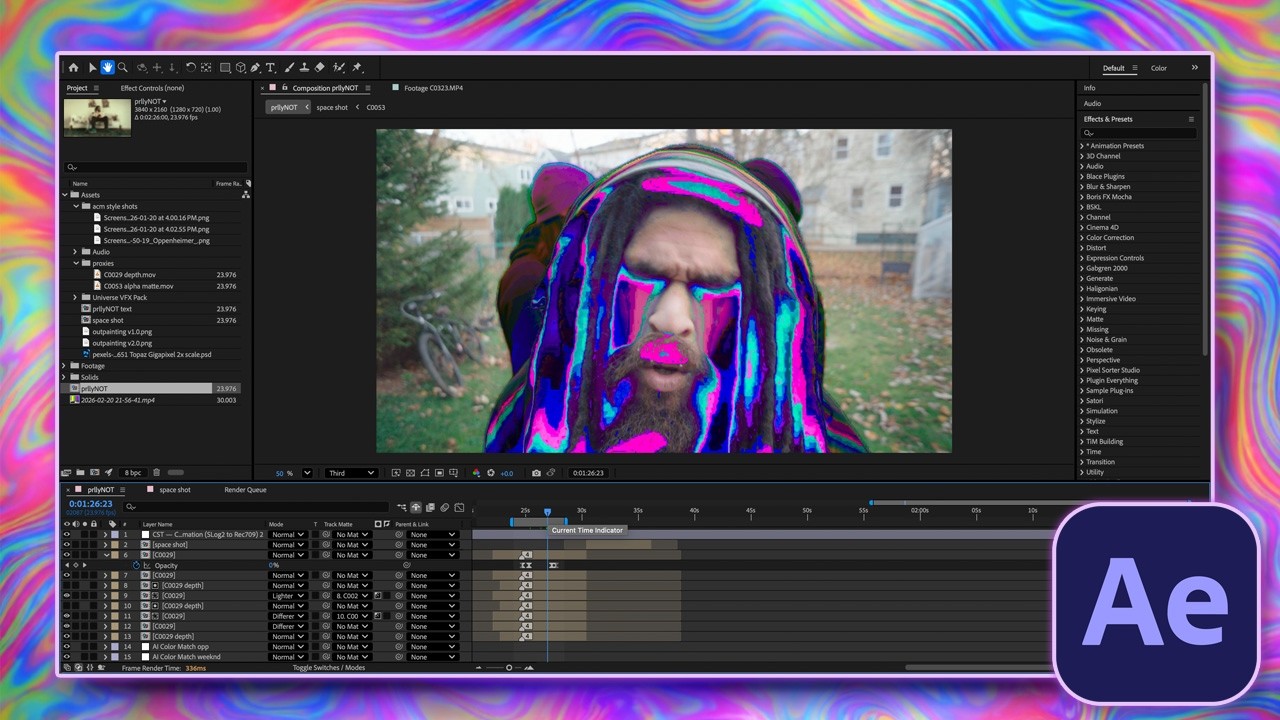Click the reset exposure icon
Screen dimensions: 1280x720
[491, 473]
